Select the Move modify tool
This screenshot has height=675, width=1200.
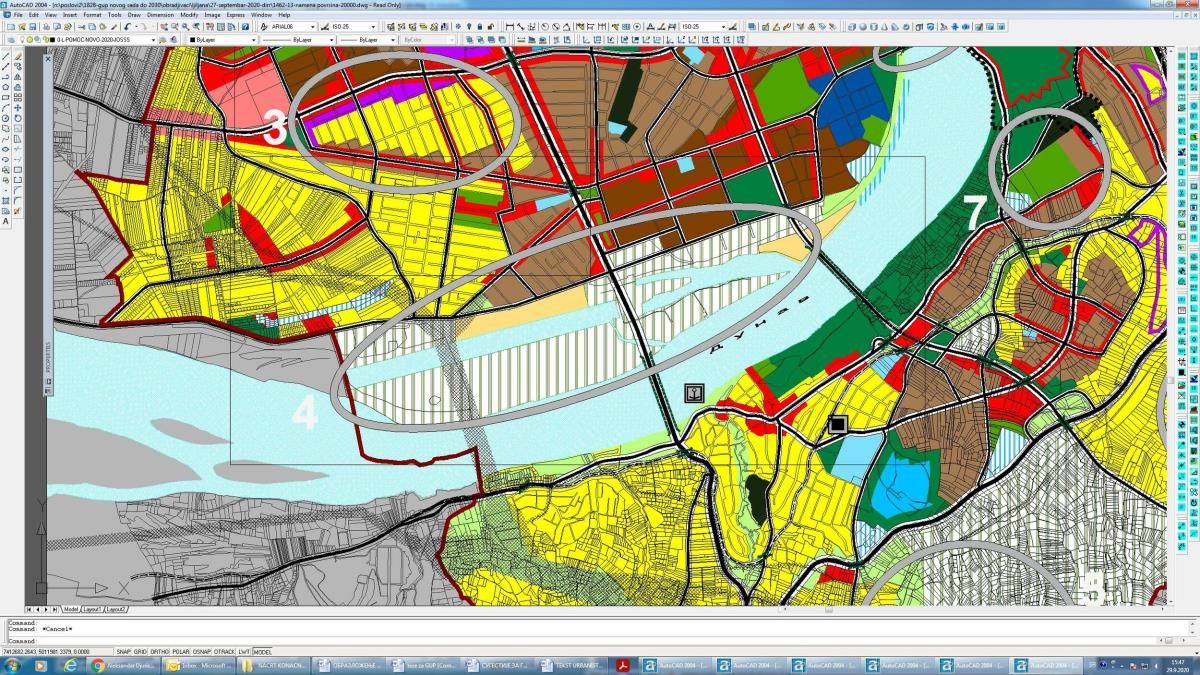[18, 108]
